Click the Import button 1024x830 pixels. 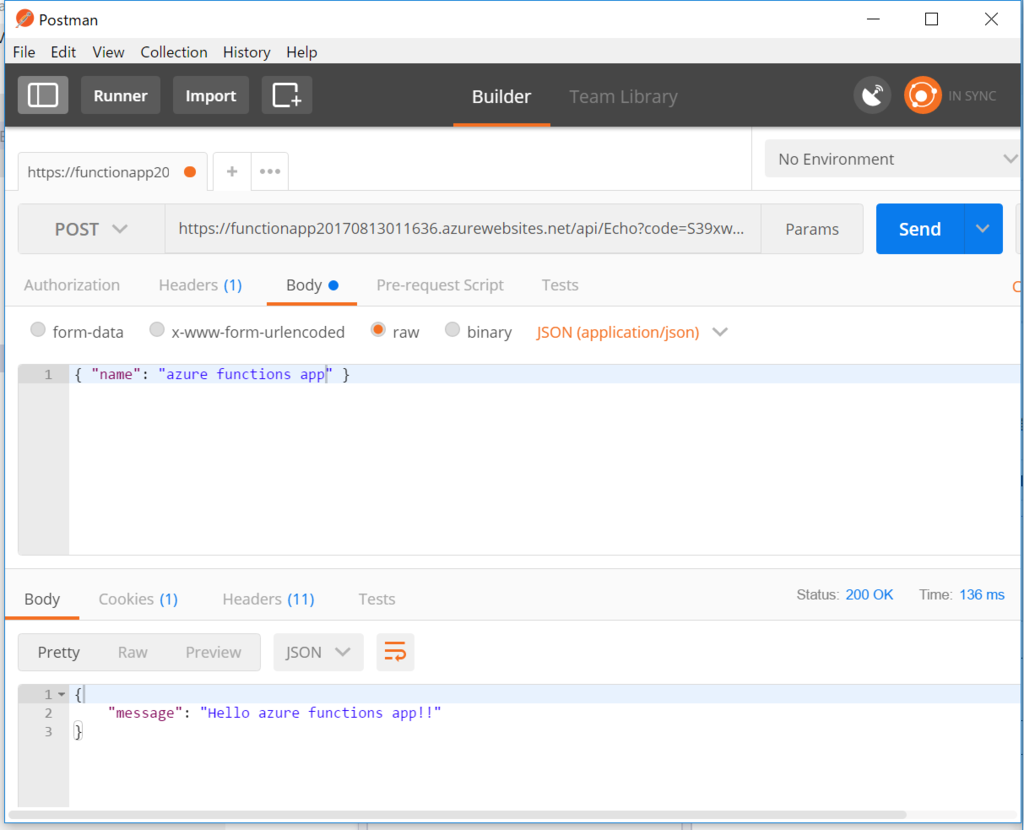click(x=211, y=95)
